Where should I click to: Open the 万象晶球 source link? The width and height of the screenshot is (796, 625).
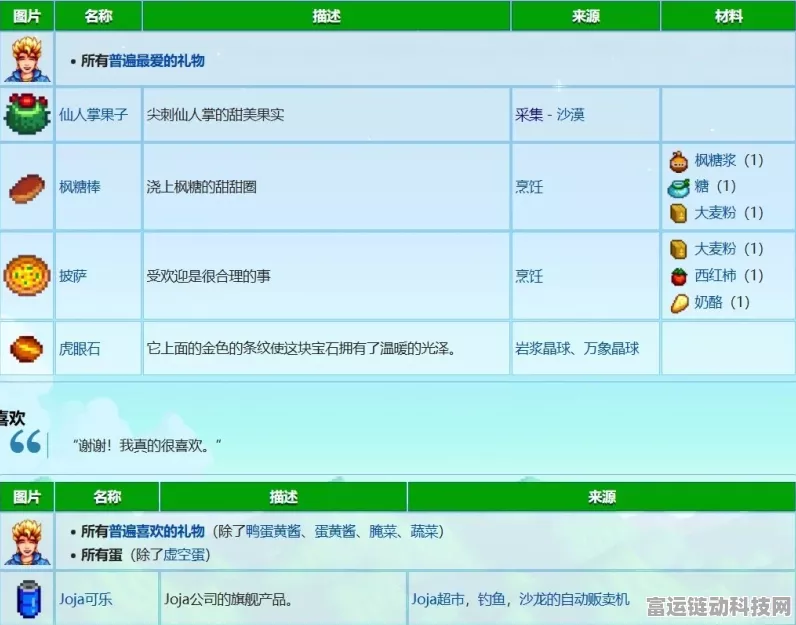(x=611, y=349)
